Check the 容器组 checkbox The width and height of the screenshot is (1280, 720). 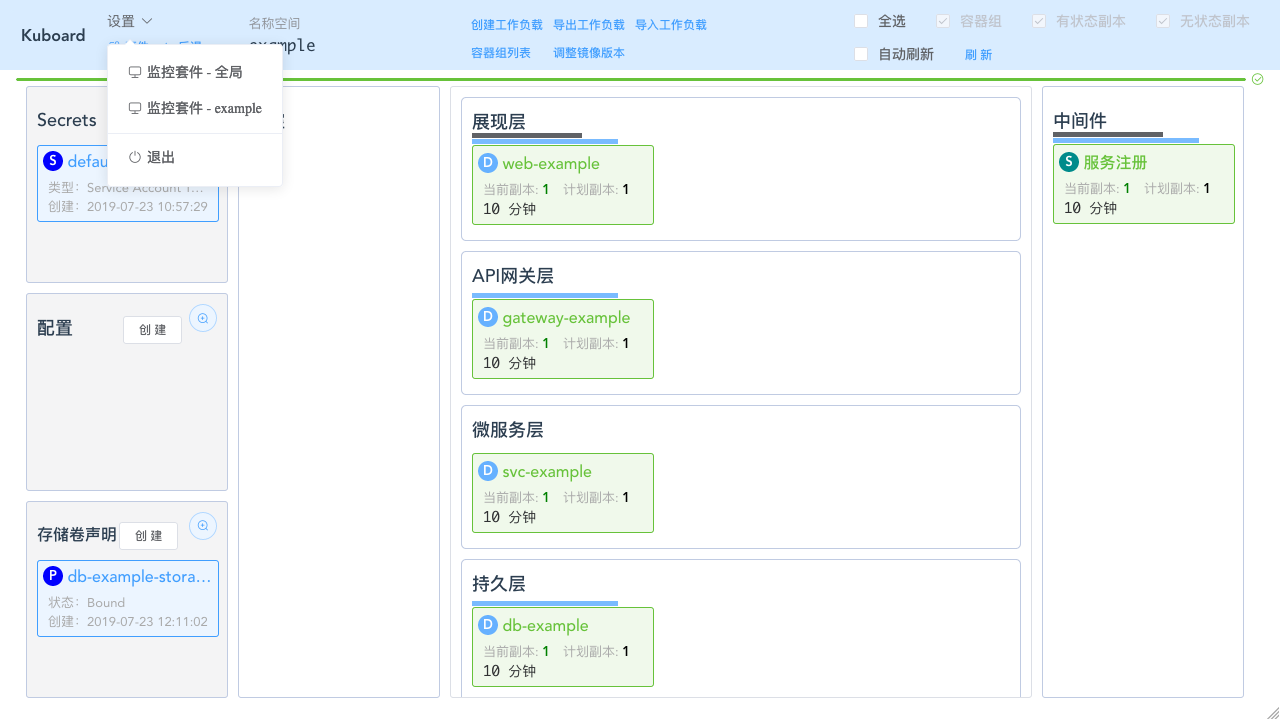point(941,20)
